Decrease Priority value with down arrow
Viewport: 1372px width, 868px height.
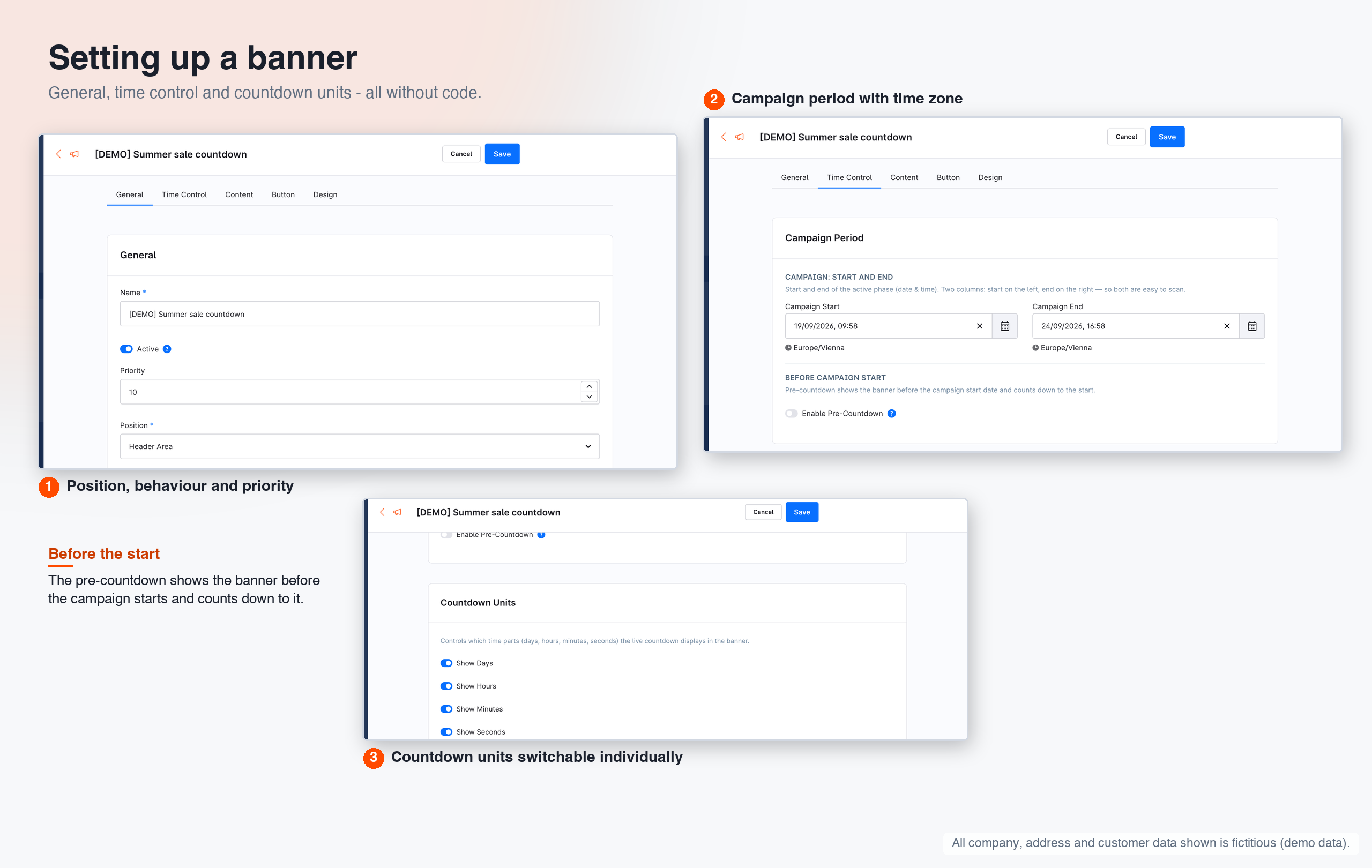(x=589, y=397)
